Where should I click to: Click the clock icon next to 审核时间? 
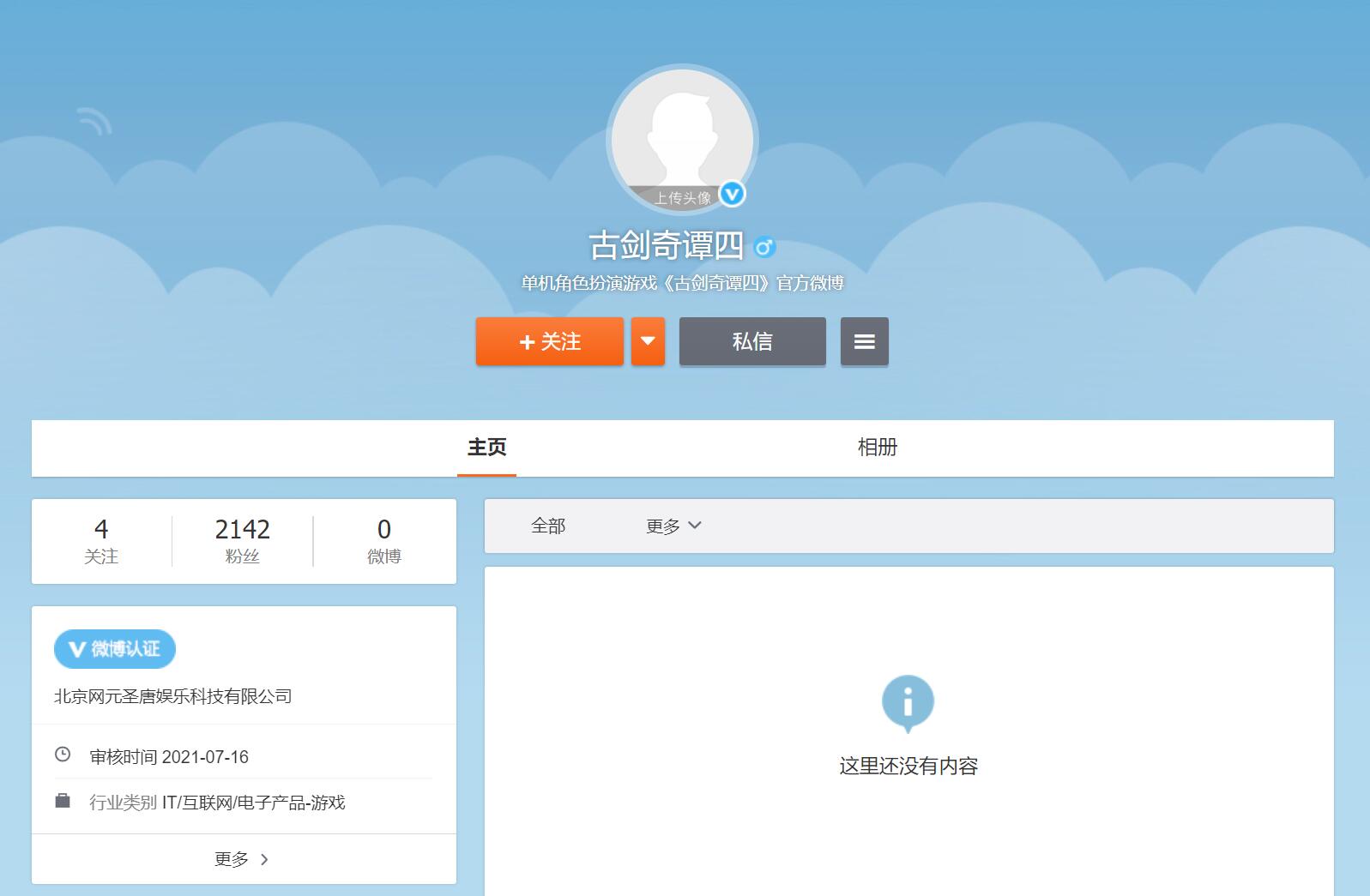point(63,755)
